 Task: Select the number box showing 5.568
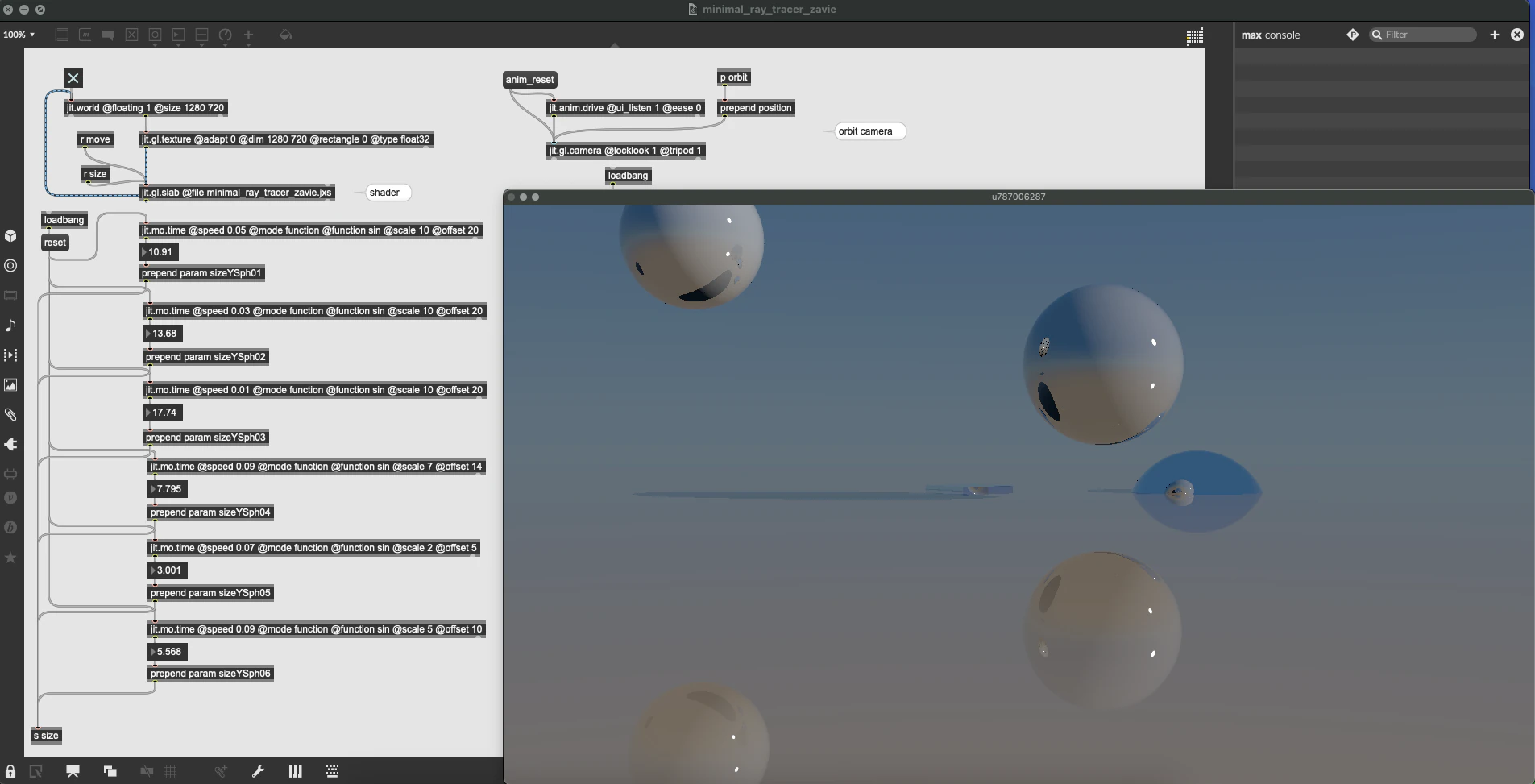tap(168, 652)
